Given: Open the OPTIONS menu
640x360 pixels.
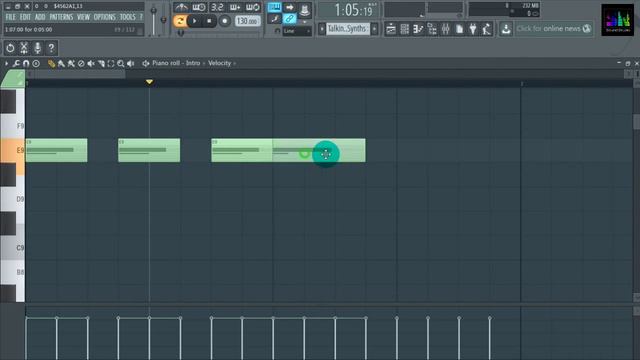Looking at the screenshot, I should tap(105, 17).
